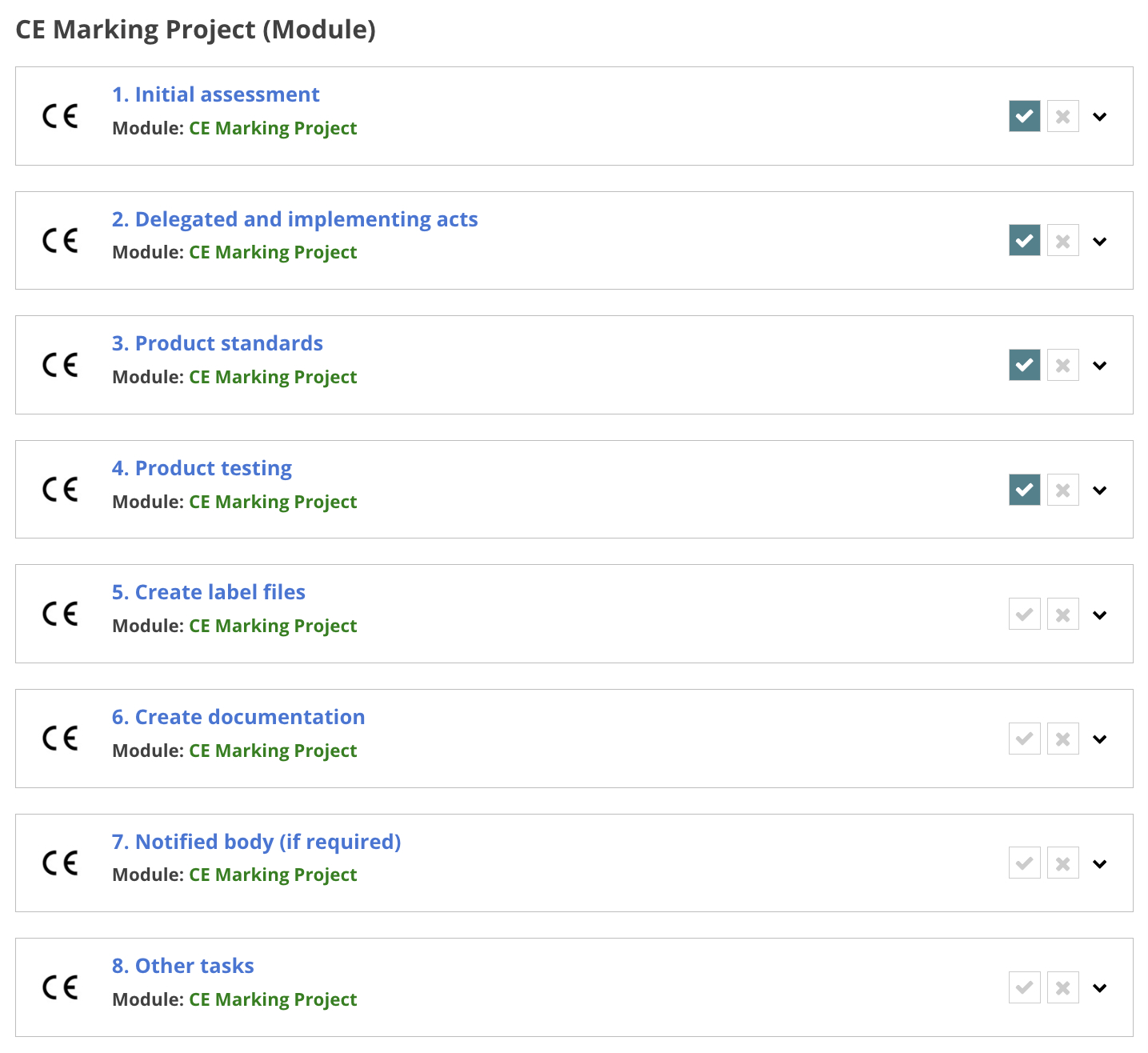Click the CE logo beside Notified body
The height and width of the screenshot is (1053, 1148).
(60, 863)
